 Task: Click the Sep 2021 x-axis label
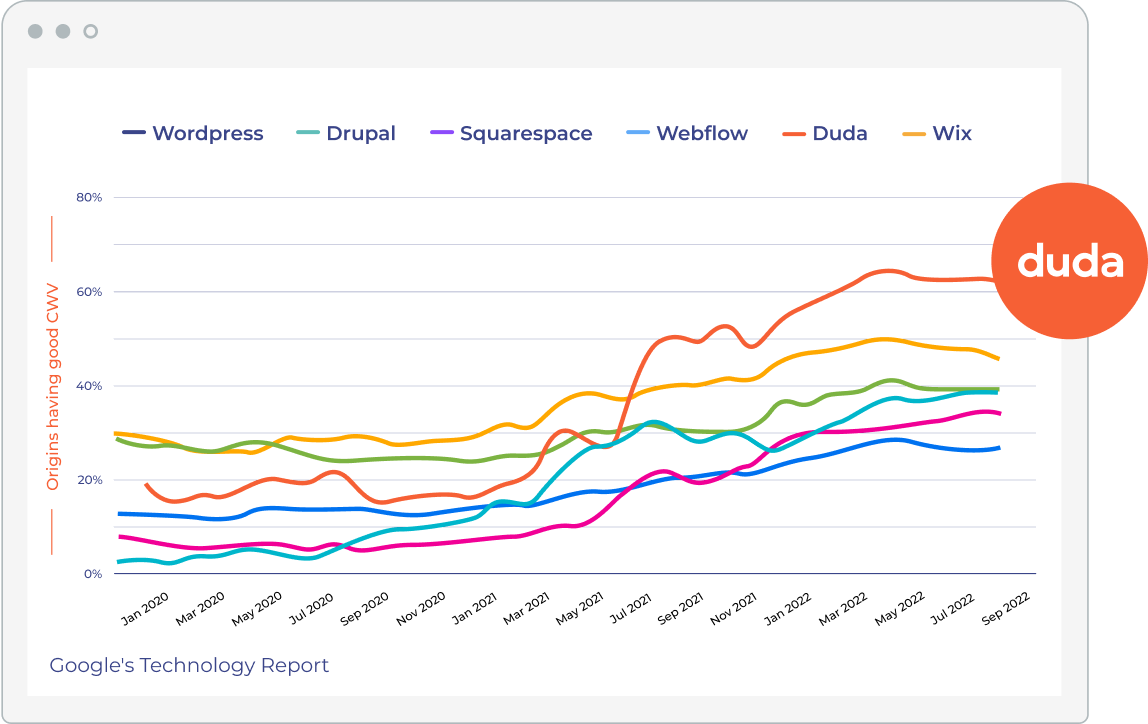point(680,608)
